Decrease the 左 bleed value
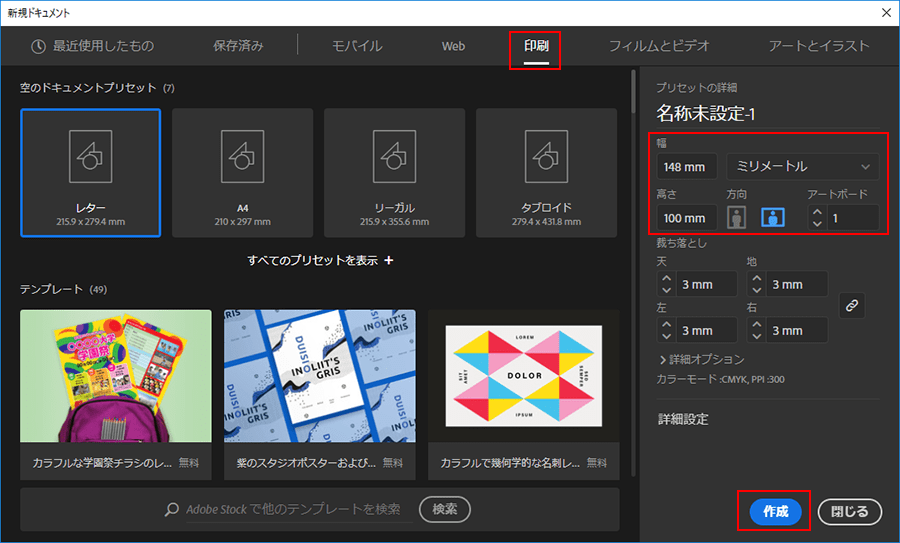 [x=666, y=336]
